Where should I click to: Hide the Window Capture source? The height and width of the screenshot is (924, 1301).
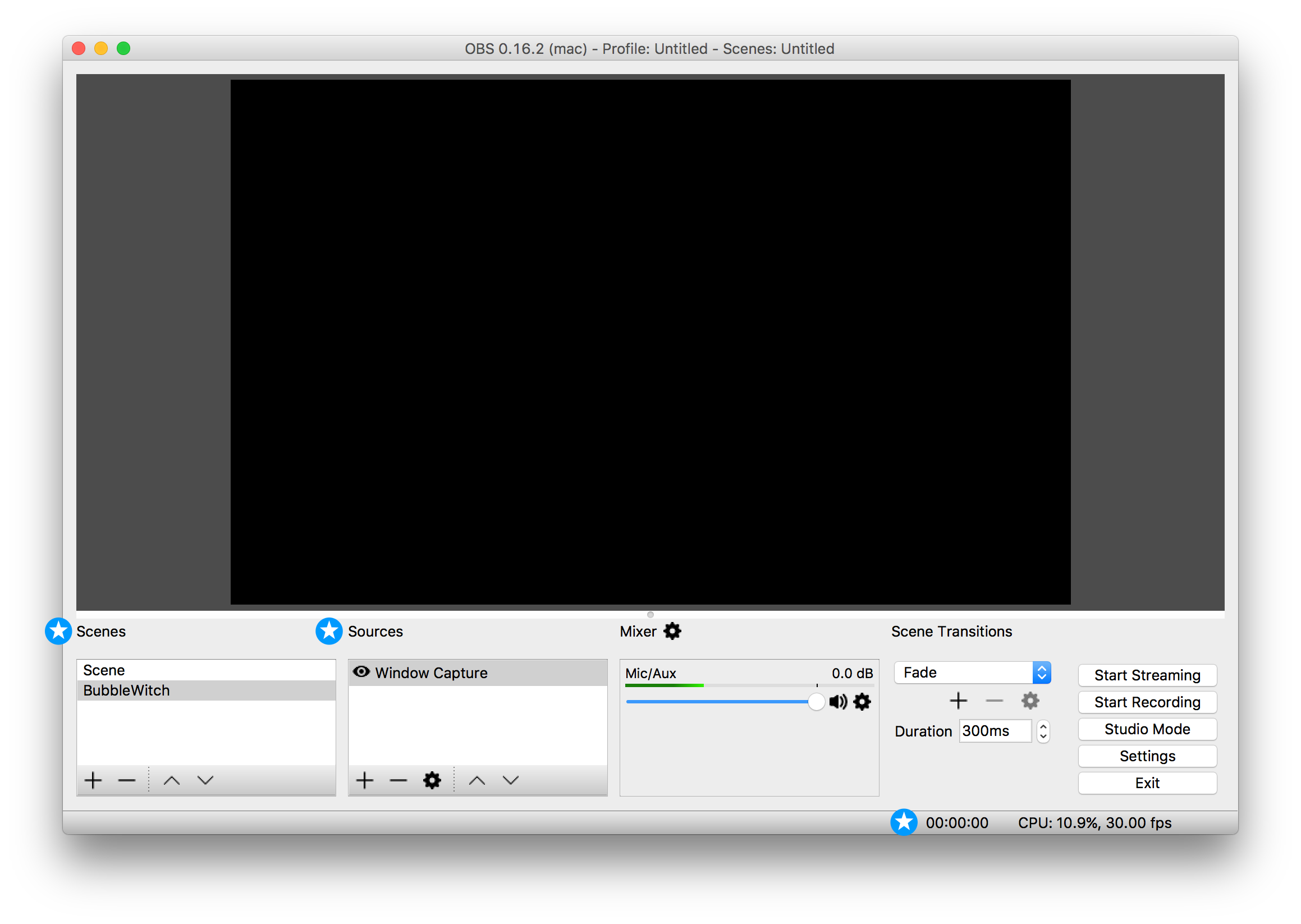362,672
